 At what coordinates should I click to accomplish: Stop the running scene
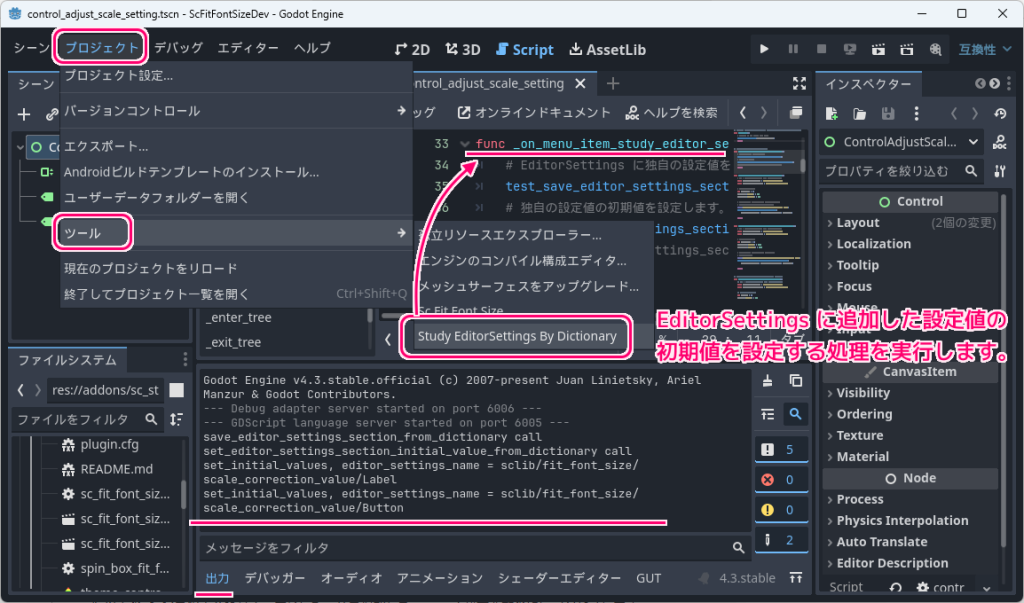click(822, 47)
